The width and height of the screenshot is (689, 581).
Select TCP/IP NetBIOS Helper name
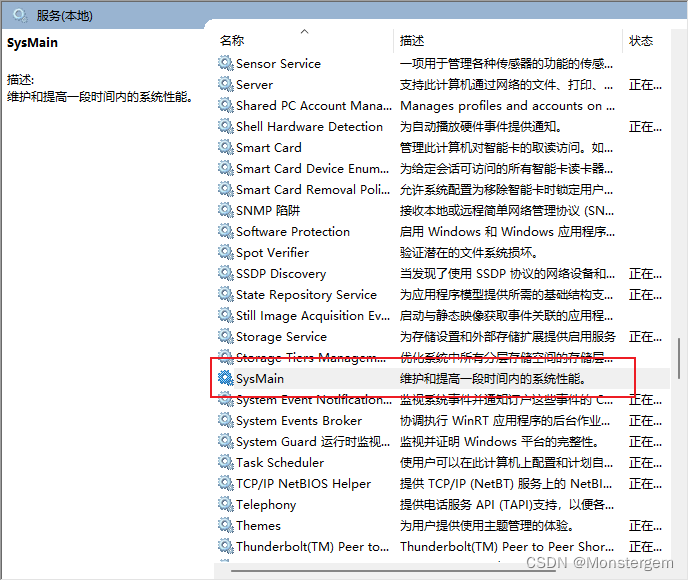point(303,484)
